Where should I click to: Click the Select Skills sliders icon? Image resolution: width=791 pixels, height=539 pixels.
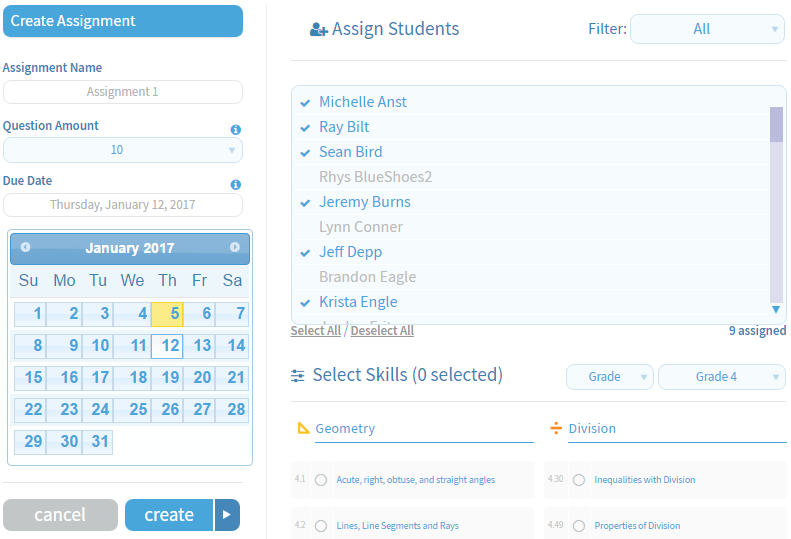click(298, 376)
